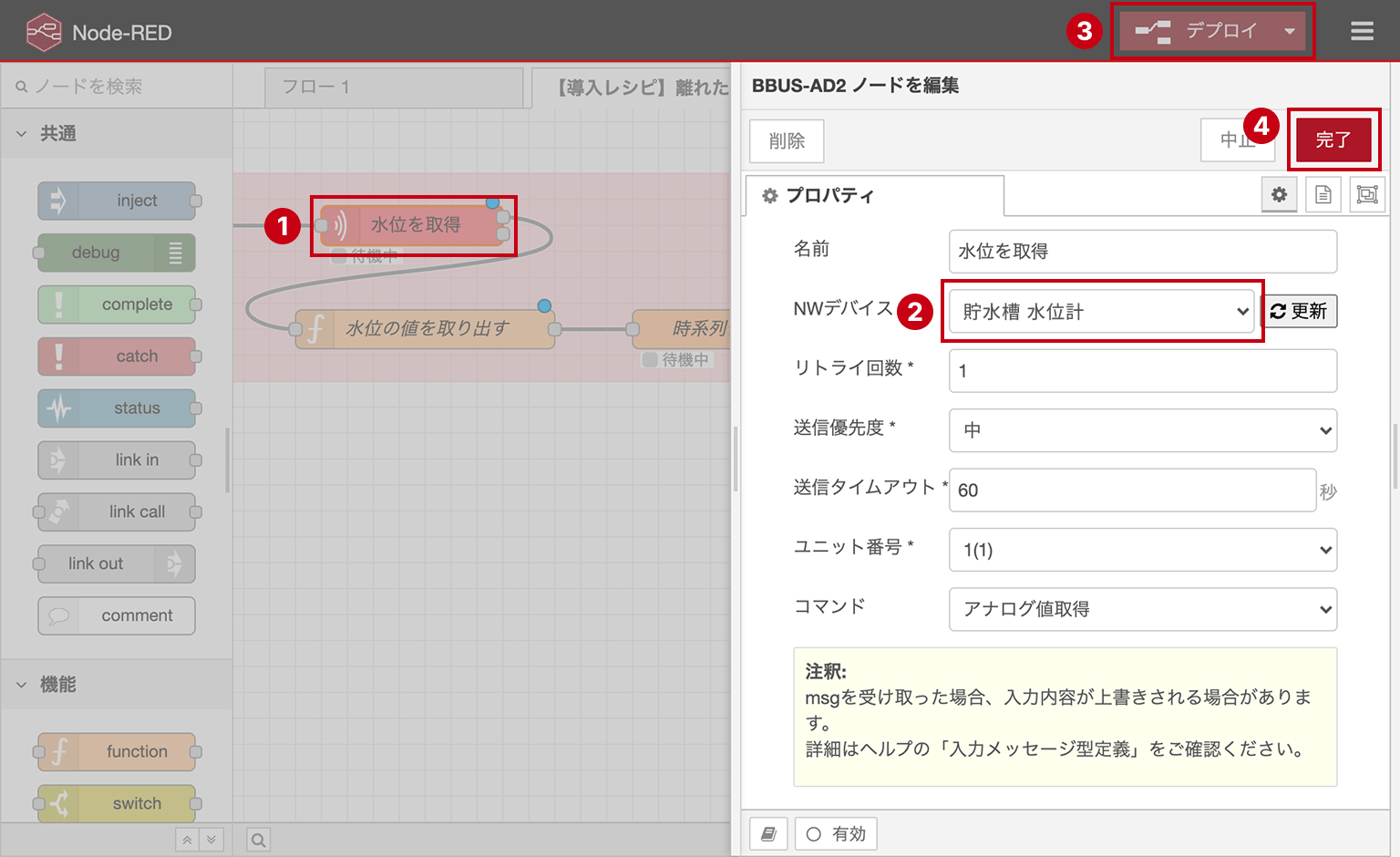Select the status node in palette
The width and height of the screenshot is (1400, 857).
[x=117, y=408]
